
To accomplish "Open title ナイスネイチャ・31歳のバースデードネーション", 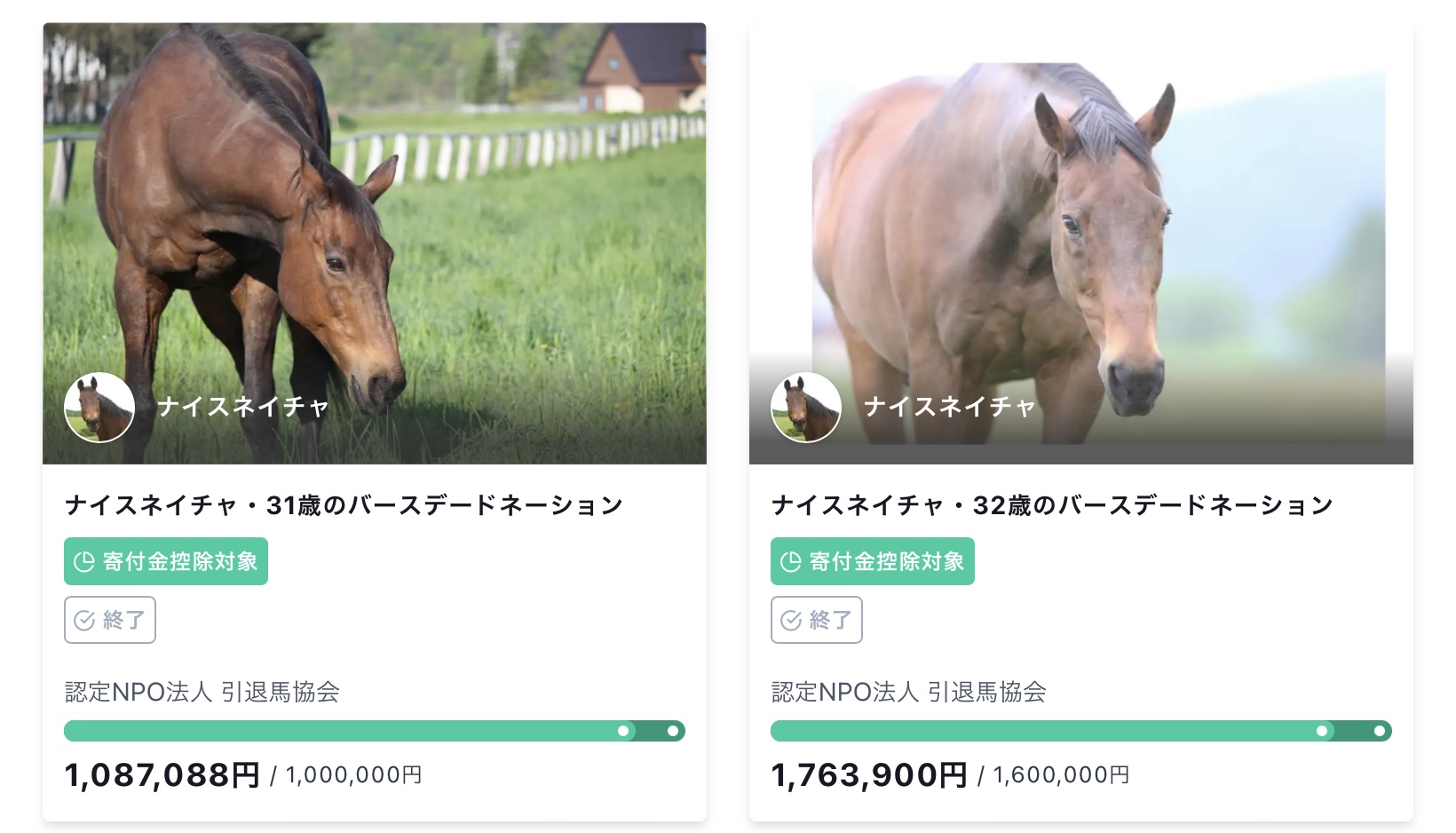I will point(344,505).
